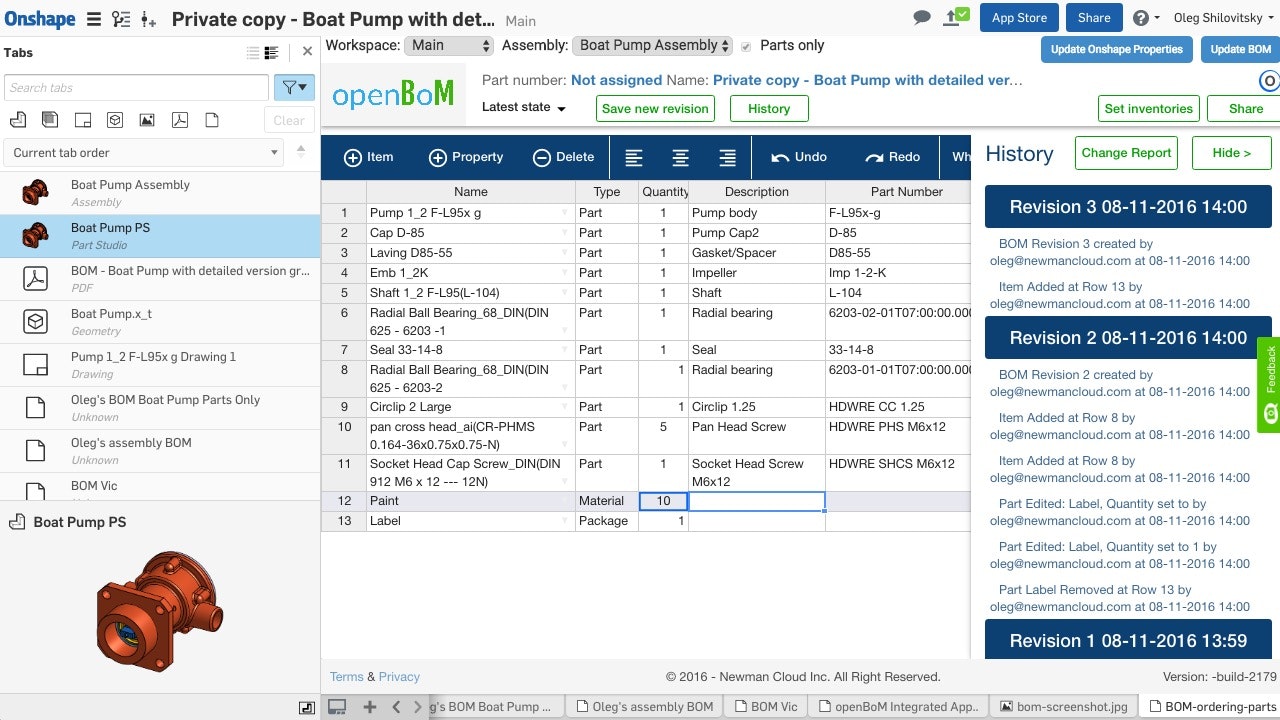Click the Quantity cell for Paint row
Screen dimensions: 1280x720
pyautogui.click(x=663, y=501)
